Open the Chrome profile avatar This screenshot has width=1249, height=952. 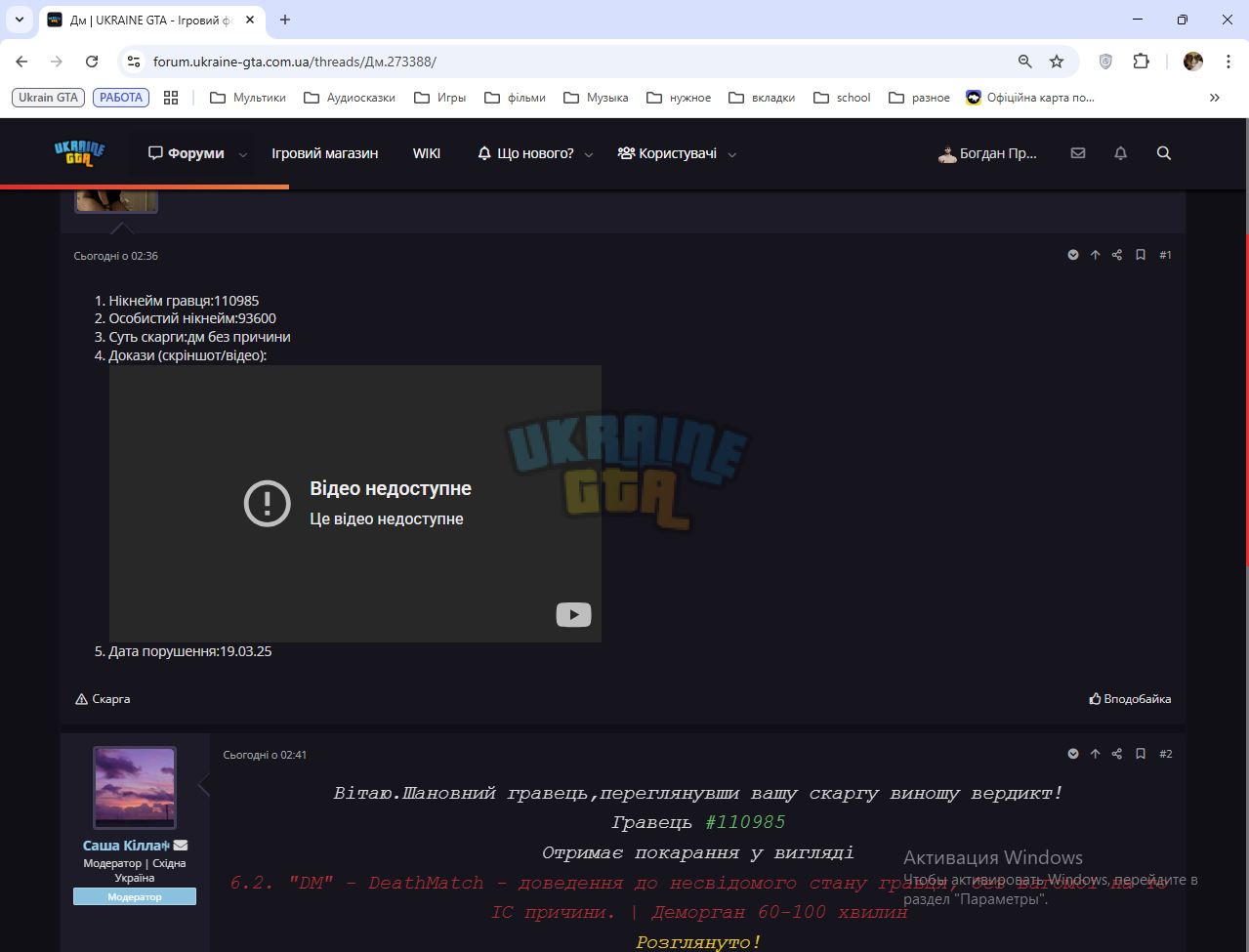click(1193, 62)
